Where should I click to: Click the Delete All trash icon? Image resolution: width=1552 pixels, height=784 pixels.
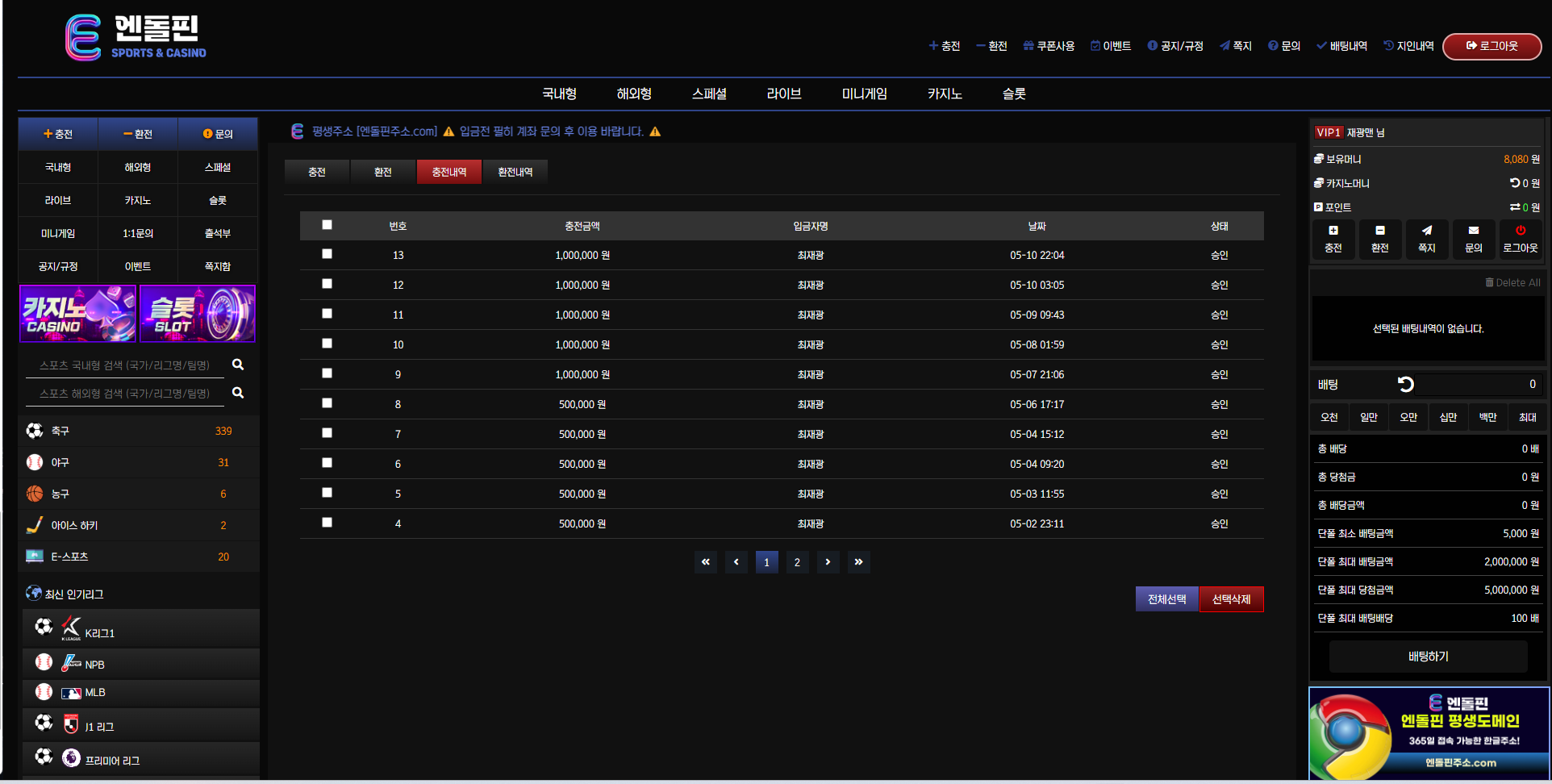click(x=1489, y=282)
